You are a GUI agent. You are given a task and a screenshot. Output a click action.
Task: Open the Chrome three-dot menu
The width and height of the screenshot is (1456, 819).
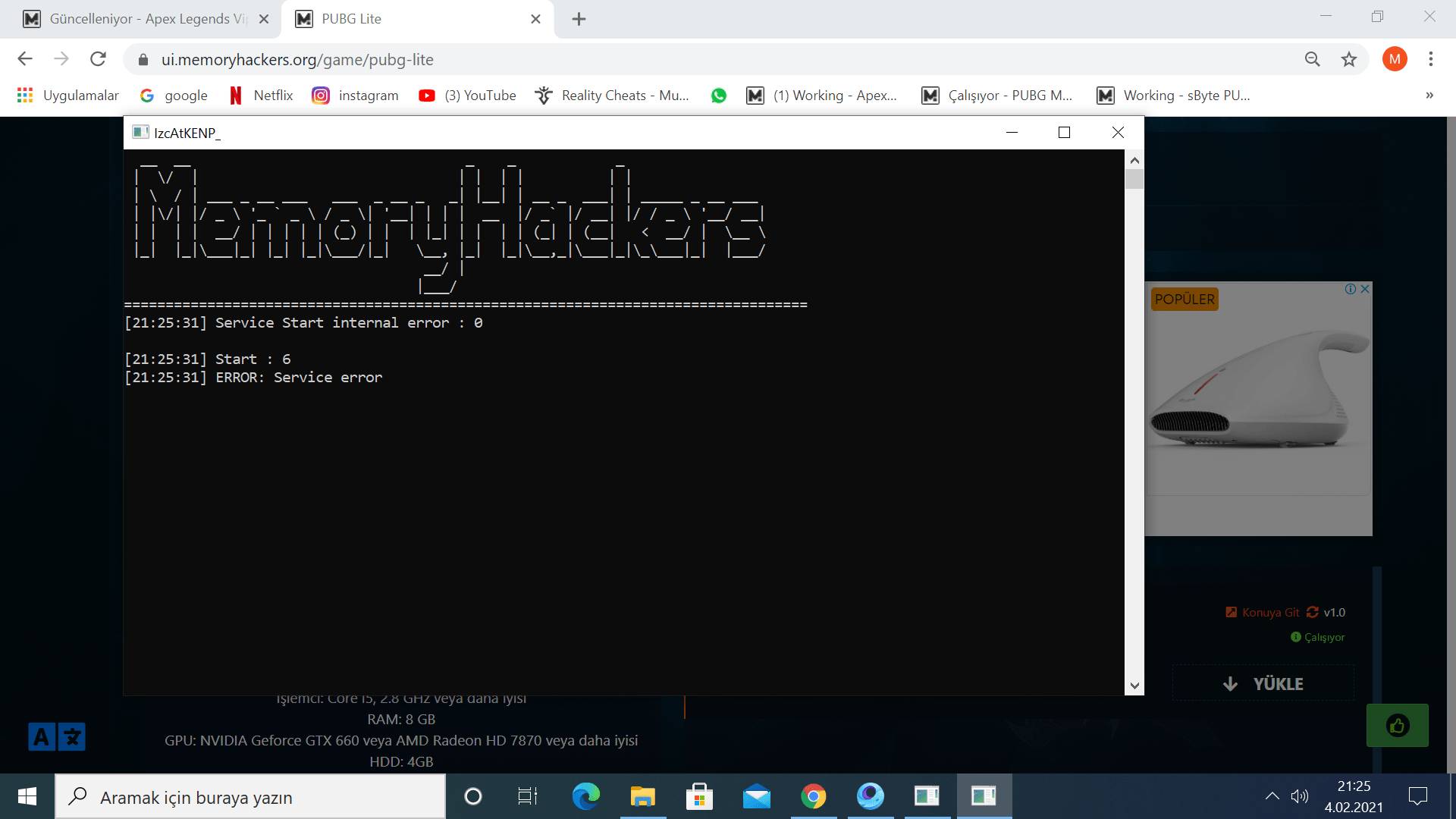coord(1431,59)
